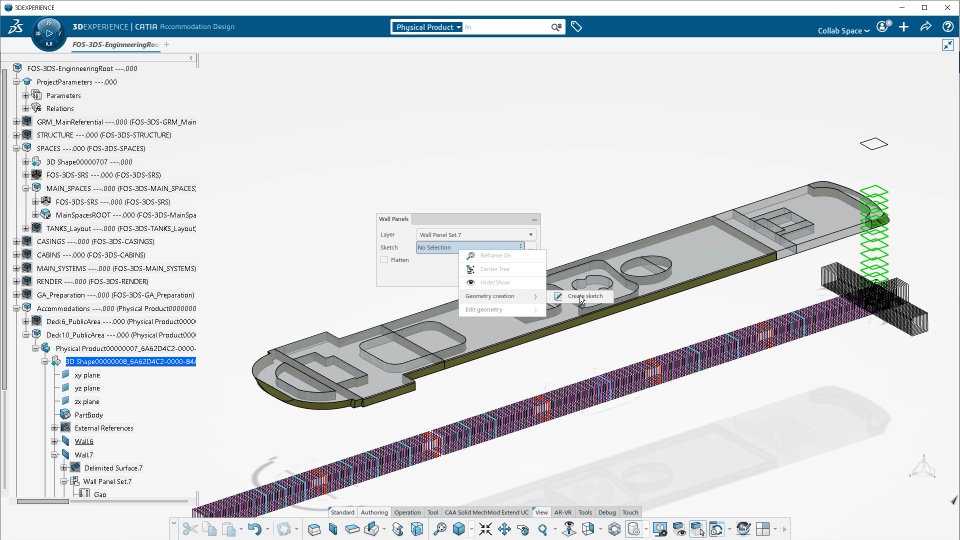Click the Copy icon in bottom toolbar

pyautogui.click(x=209, y=529)
